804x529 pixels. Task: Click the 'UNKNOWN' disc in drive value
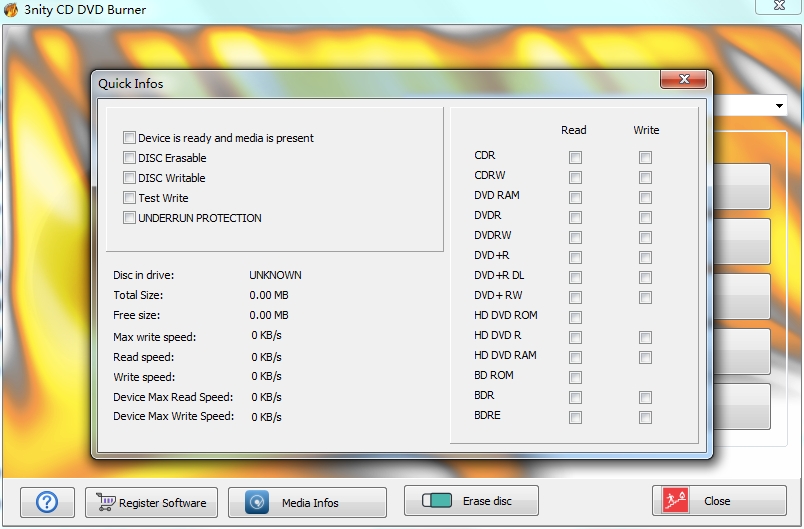(275, 275)
